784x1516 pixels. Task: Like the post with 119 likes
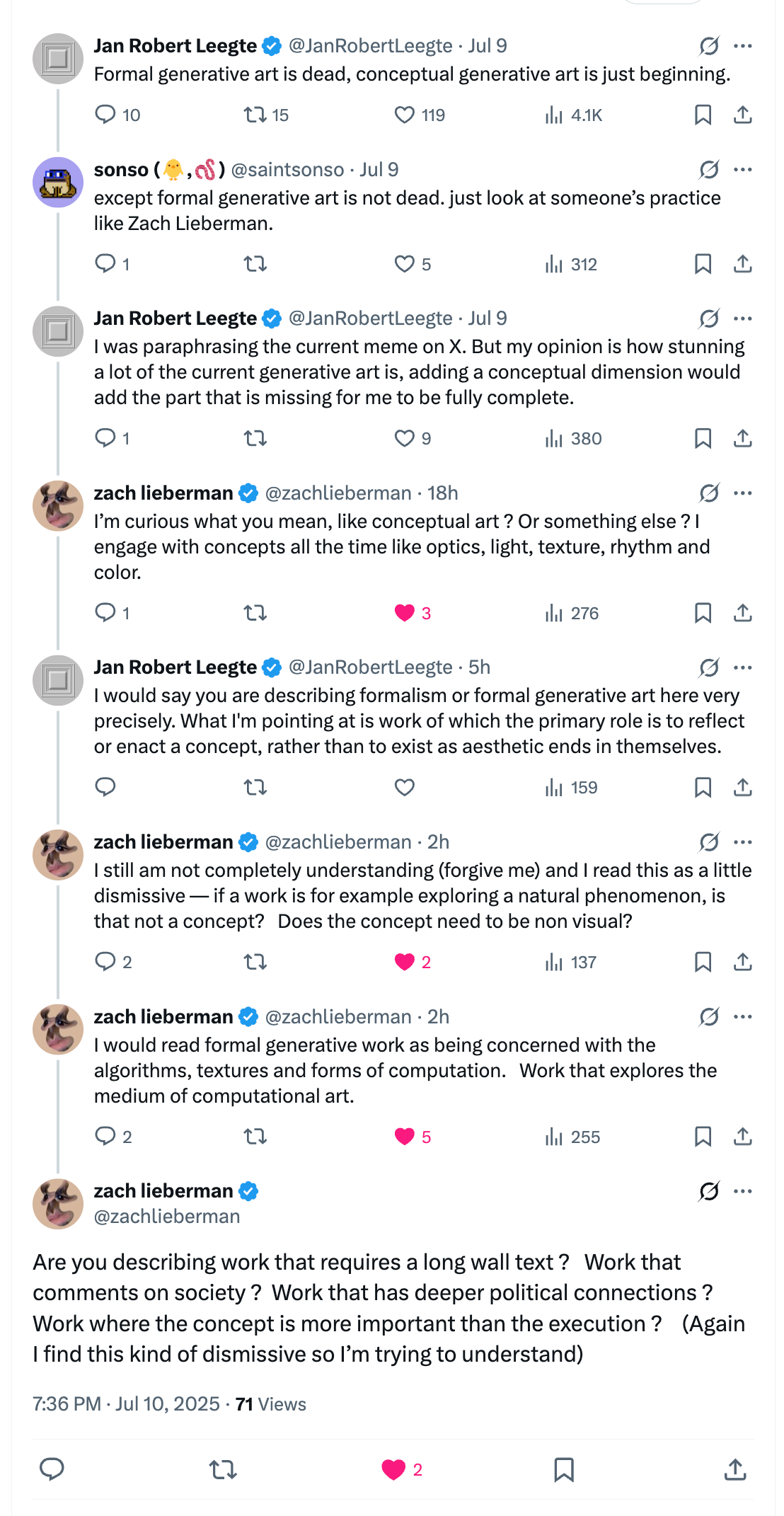405,115
